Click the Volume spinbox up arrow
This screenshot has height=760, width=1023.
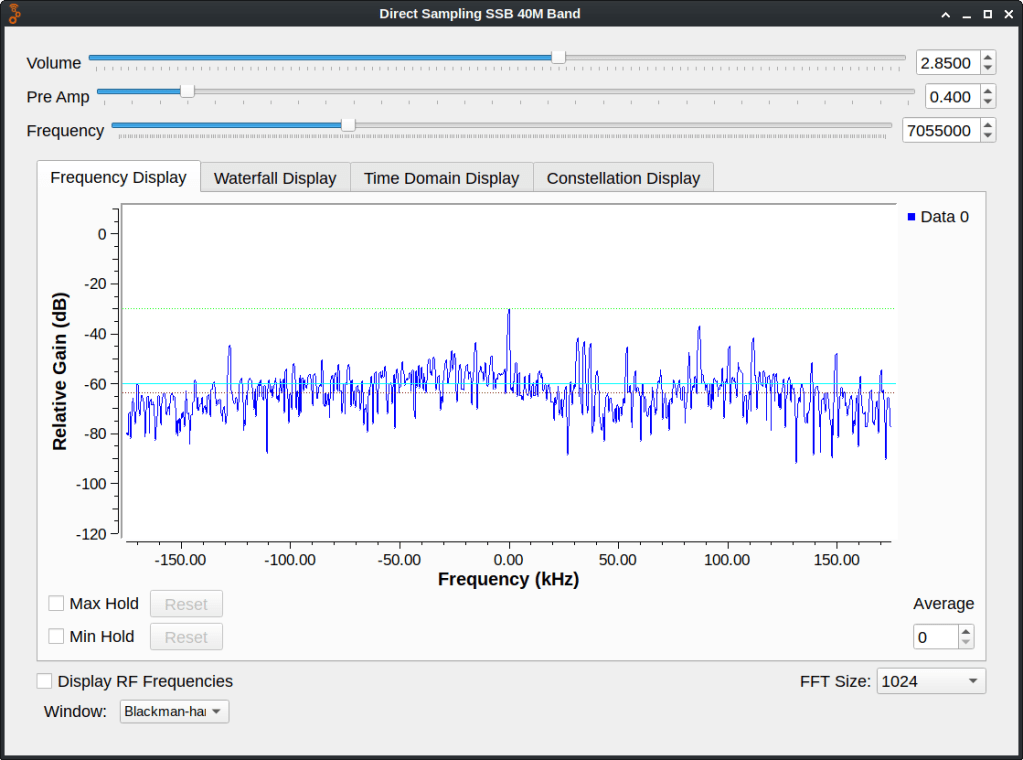click(x=988, y=57)
